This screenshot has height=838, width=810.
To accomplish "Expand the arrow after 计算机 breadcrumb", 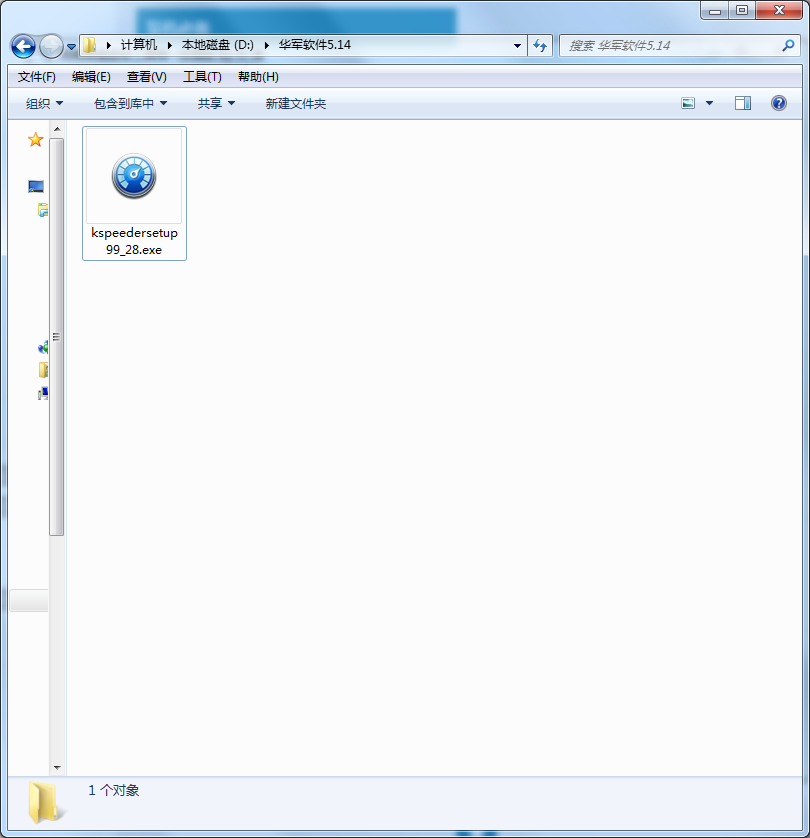I will click(x=169, y=45).
